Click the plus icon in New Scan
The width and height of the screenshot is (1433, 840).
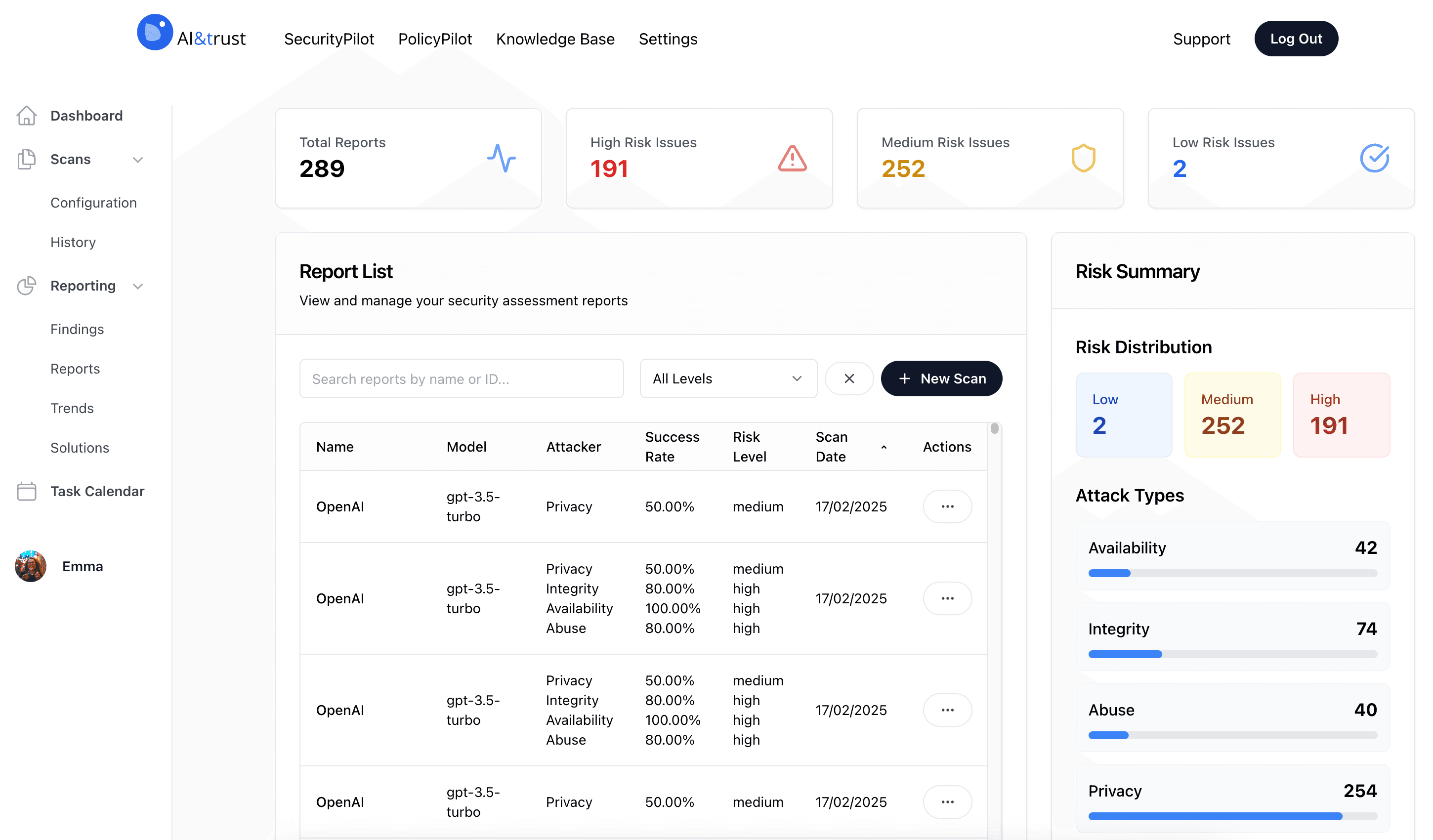[x=905, y=379]
